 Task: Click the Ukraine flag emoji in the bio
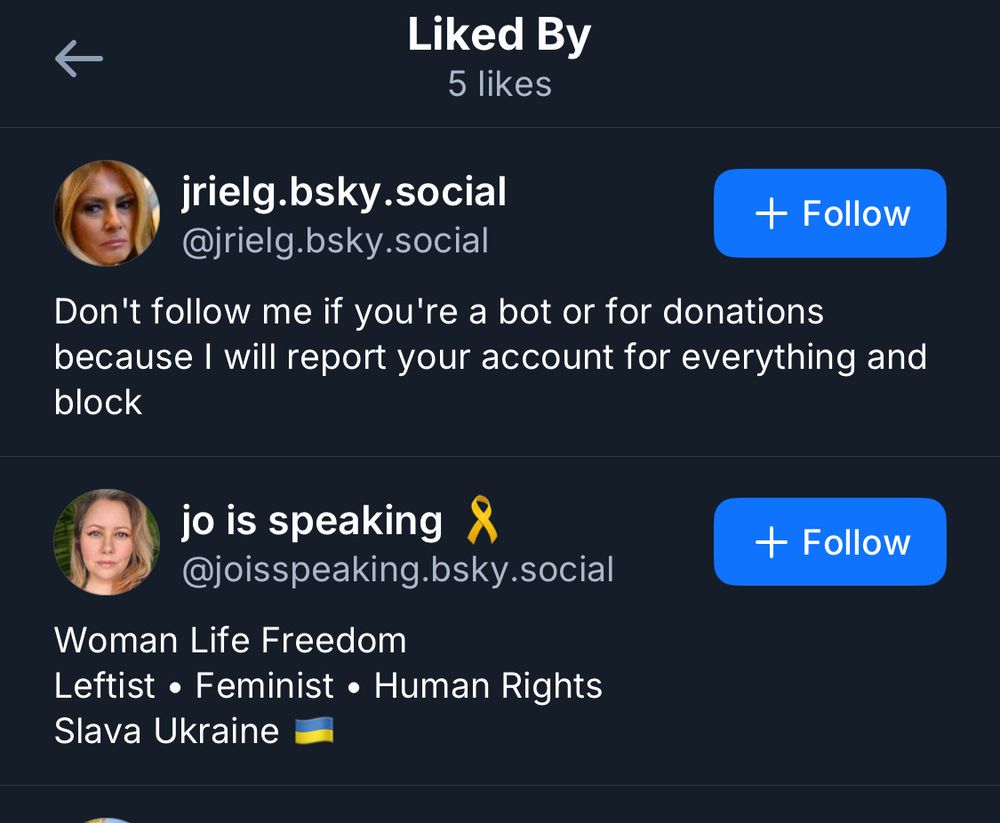pyautogui.click(x=314, y=731)
